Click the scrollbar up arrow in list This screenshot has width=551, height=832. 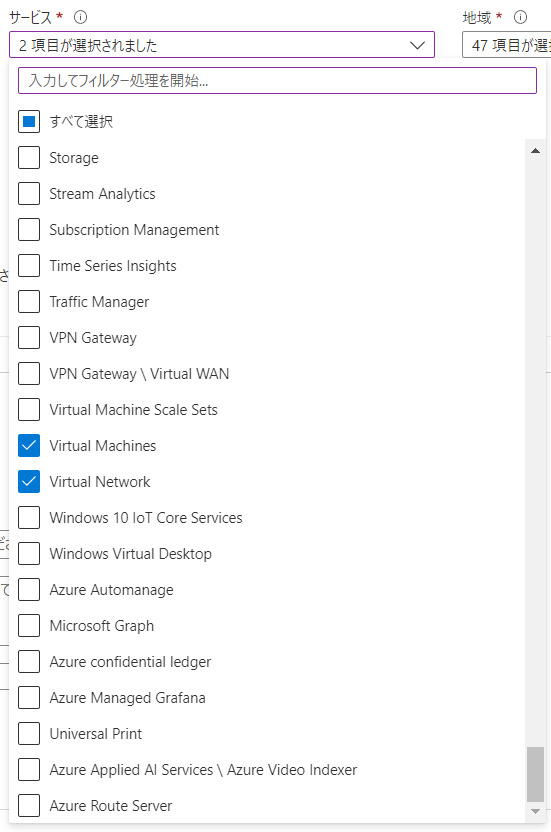click(535, 151)
